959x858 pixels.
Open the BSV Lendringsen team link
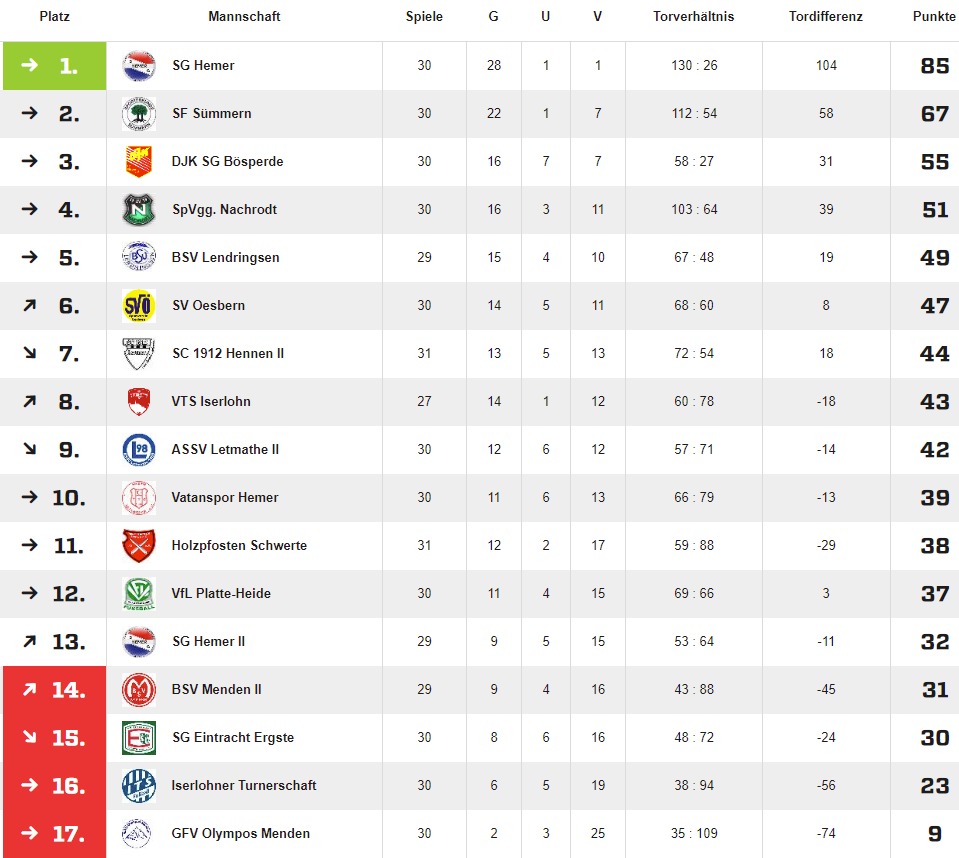(225, 258)
